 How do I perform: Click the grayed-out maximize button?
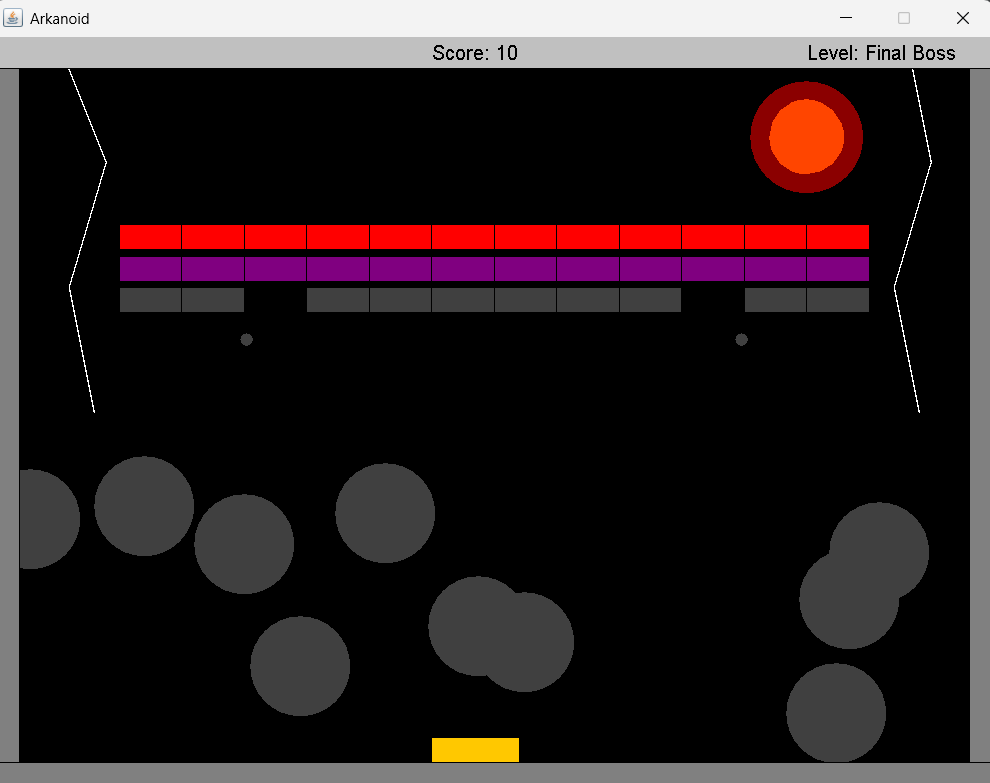[904, 18]
